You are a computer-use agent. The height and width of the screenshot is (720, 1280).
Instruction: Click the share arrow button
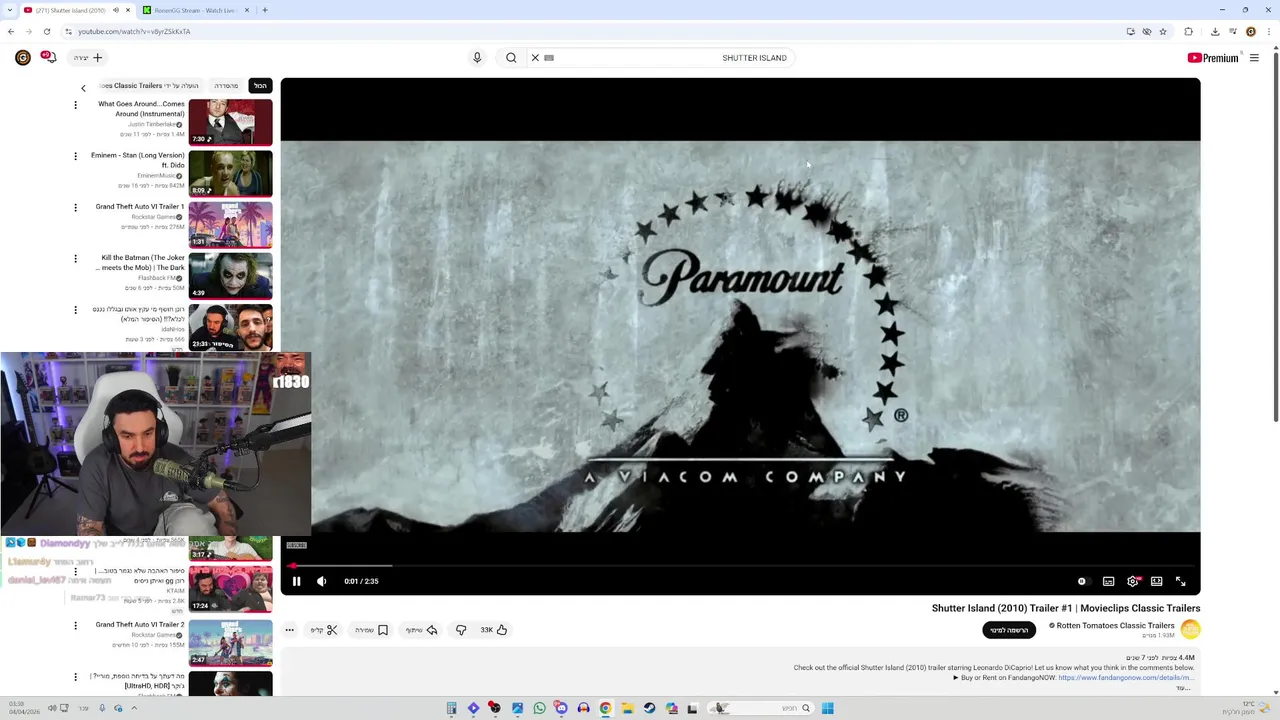[421, 630]
